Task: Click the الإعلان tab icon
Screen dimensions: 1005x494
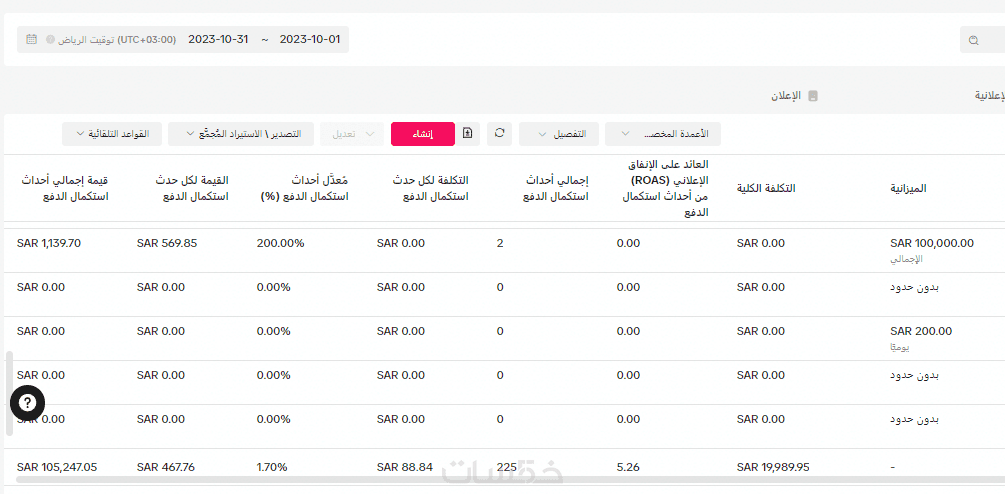Action: tap(813, 96)
